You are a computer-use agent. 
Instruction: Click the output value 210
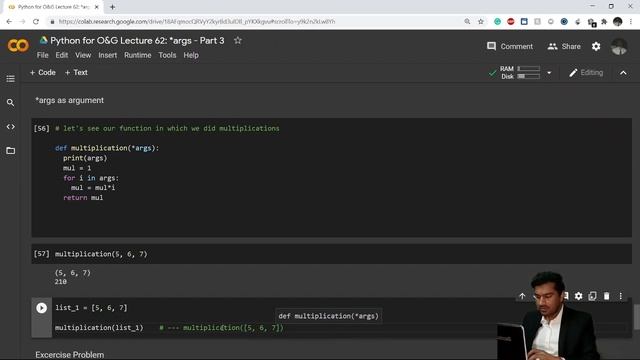60,282
